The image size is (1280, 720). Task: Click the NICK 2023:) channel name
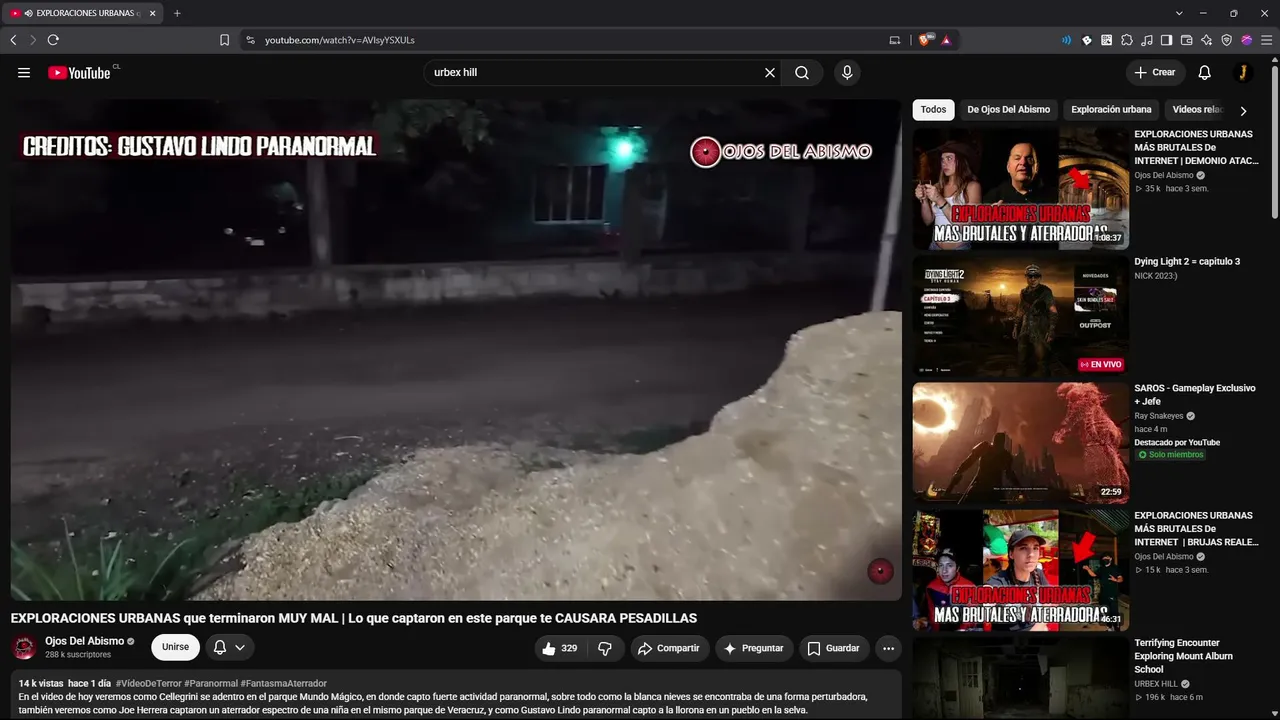(1158, 274)
